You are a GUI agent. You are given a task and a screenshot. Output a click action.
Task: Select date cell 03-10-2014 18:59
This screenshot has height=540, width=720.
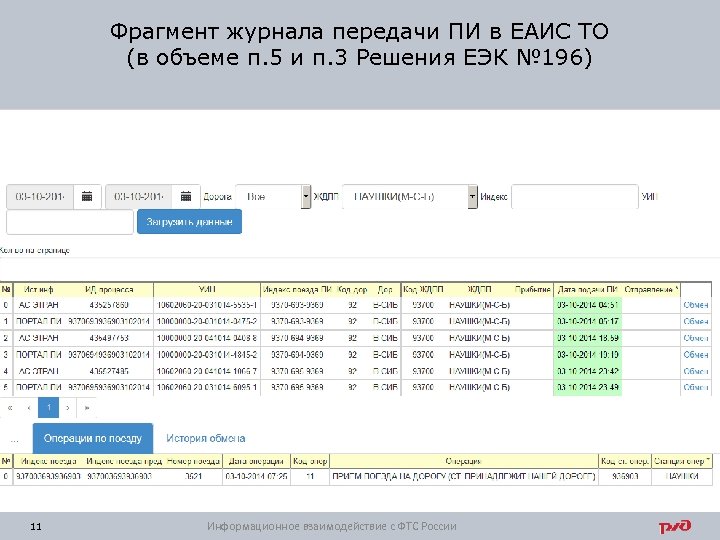(x=587, y=338)
